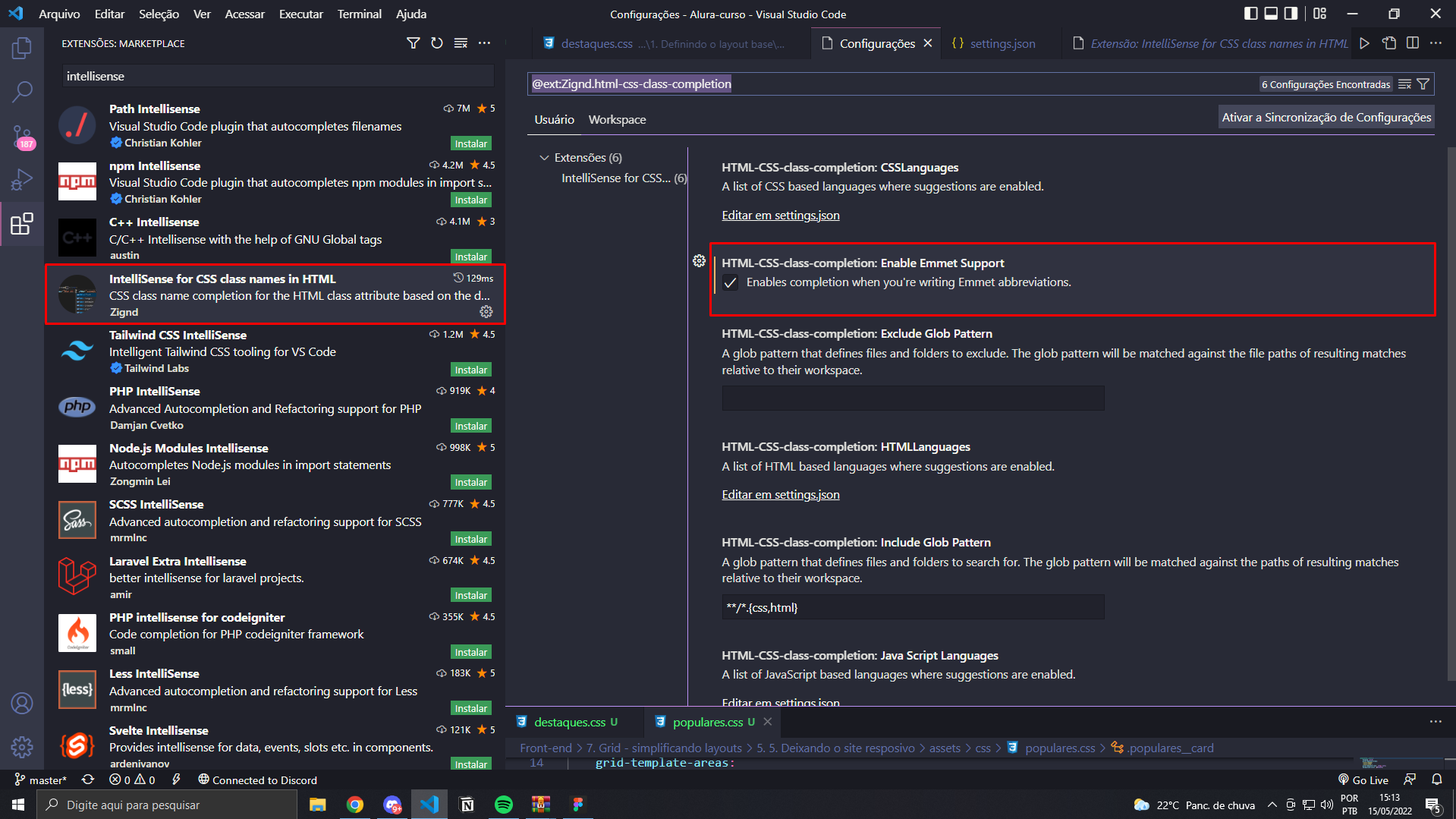Collapse the Extensions (6) settings tree
Viewport: 1456px width, 819px height.
[x=544, y=158]
